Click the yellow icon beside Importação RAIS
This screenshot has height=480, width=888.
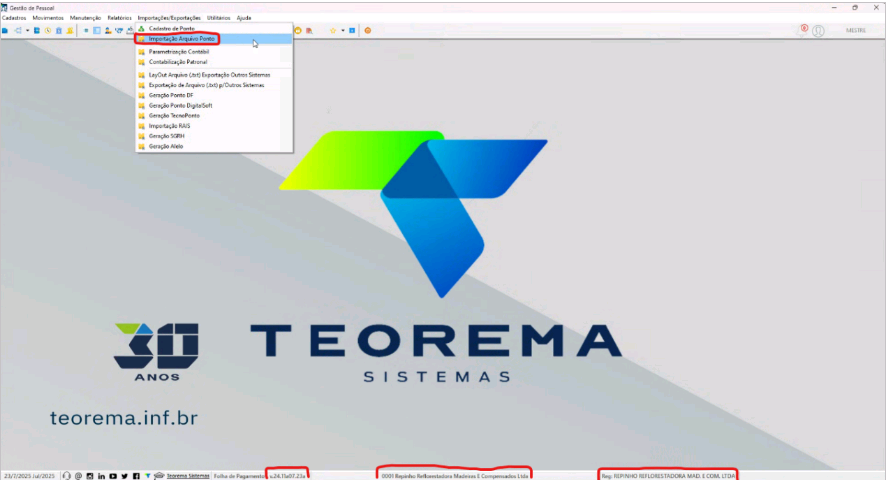[142, 126]
